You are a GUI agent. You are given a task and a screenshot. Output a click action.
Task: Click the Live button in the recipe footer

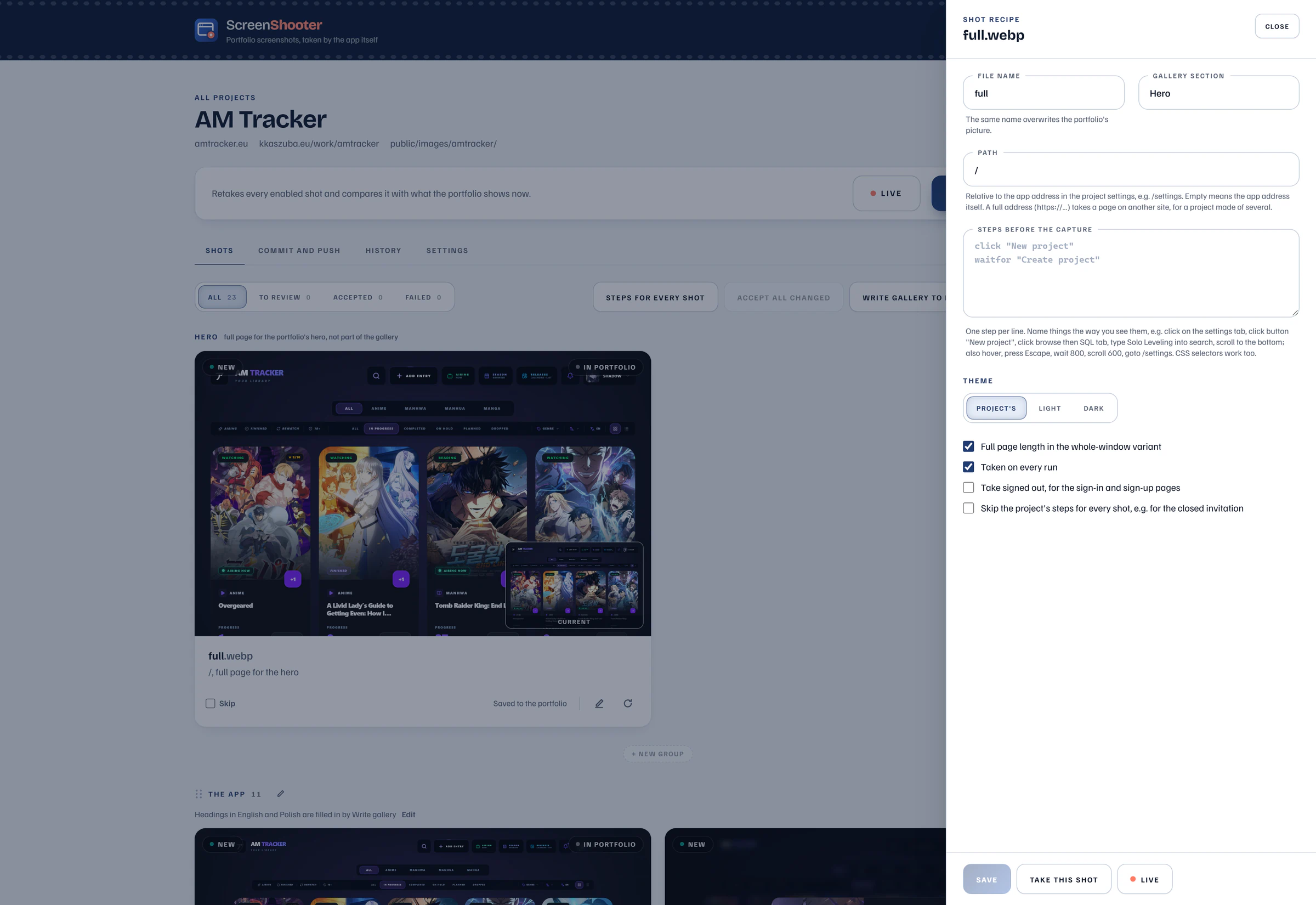tap(1145, 879)
